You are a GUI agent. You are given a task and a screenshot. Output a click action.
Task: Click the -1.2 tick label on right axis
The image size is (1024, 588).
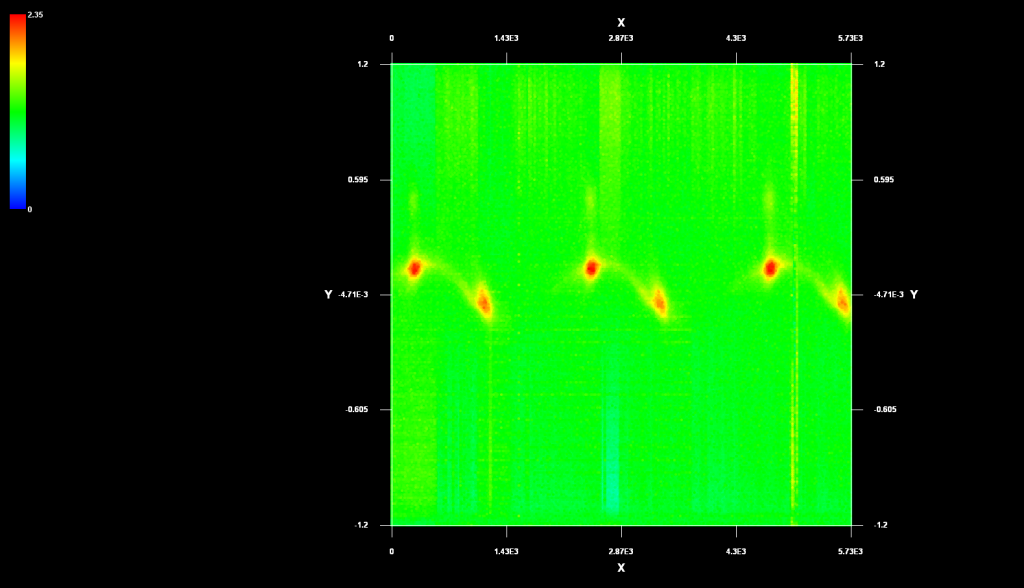881,525
